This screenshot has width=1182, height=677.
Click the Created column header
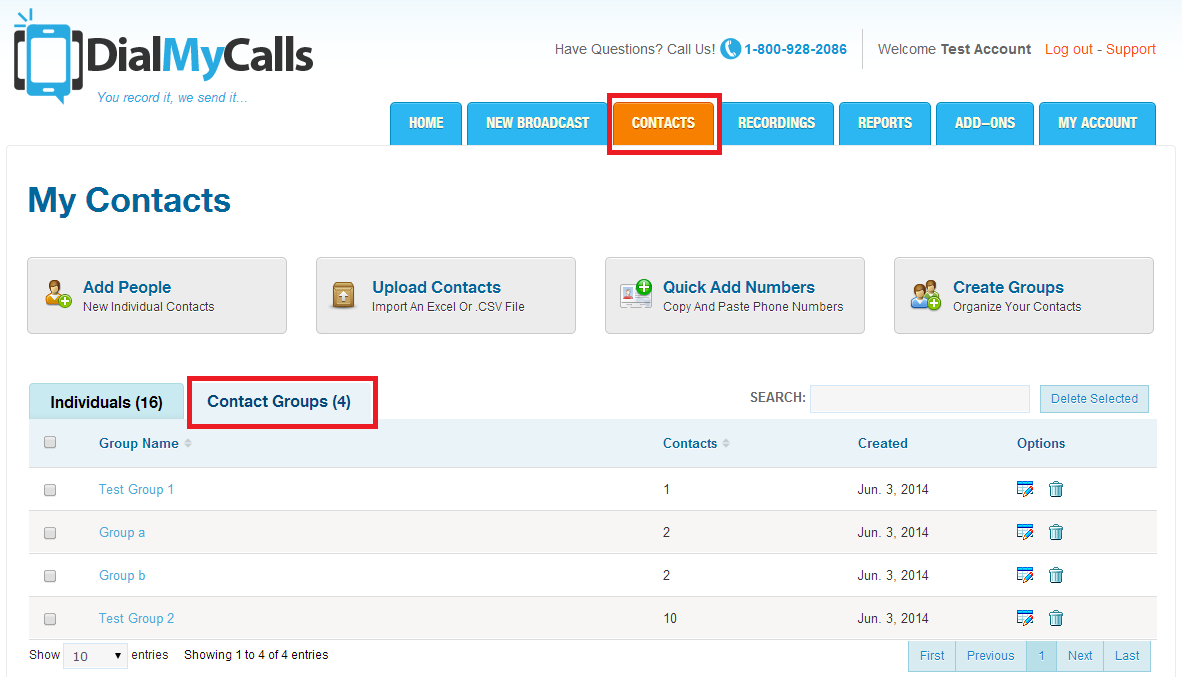point(883,443)
